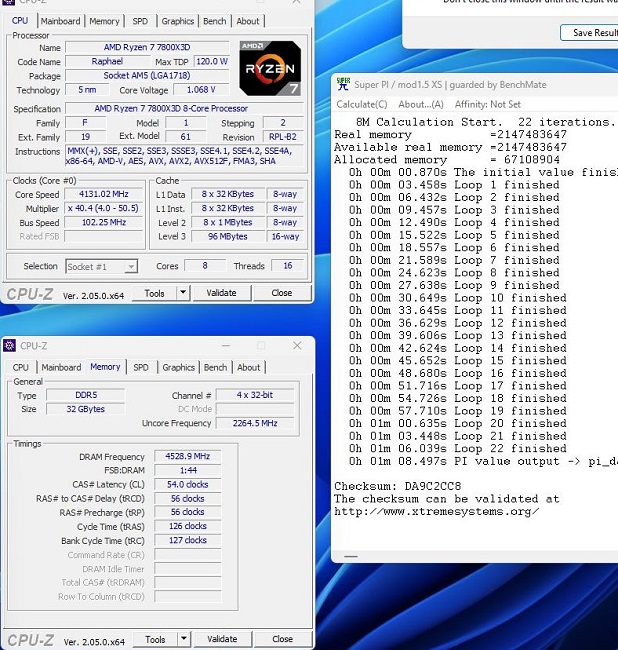Minimize the lower CPU-Z window
The width and height of the screenshot is (618, 650).
(226, 345)
